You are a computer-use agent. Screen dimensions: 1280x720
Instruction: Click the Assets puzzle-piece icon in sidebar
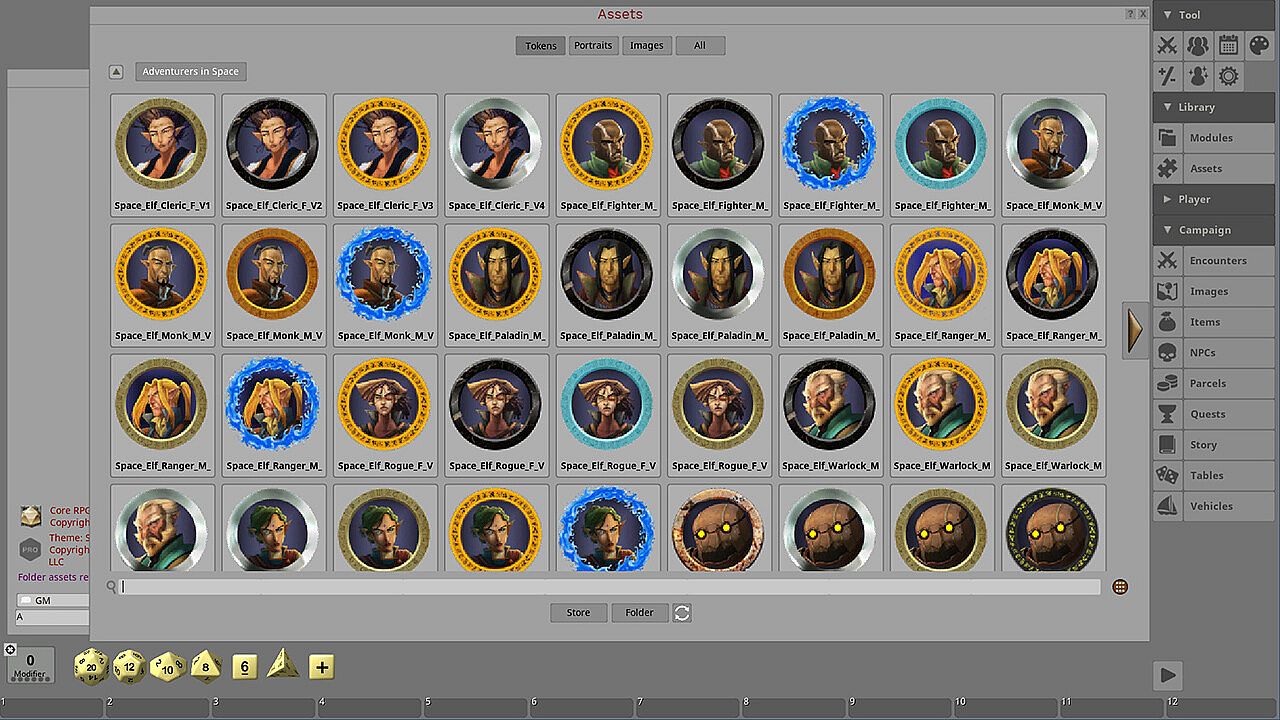(x=1167, y=168)
